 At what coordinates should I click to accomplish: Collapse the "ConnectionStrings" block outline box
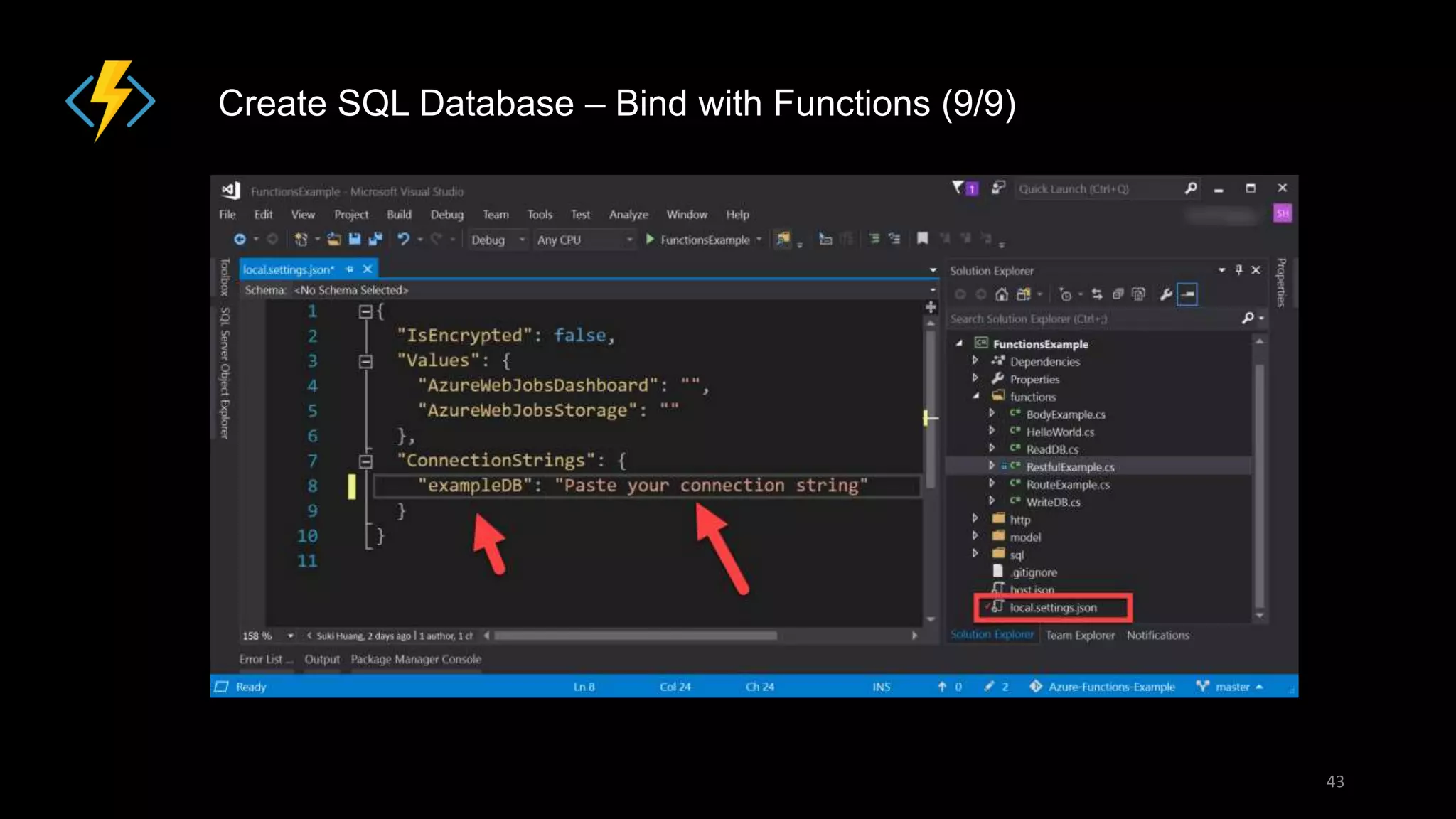pyautogui.click(x=365, y=461)
